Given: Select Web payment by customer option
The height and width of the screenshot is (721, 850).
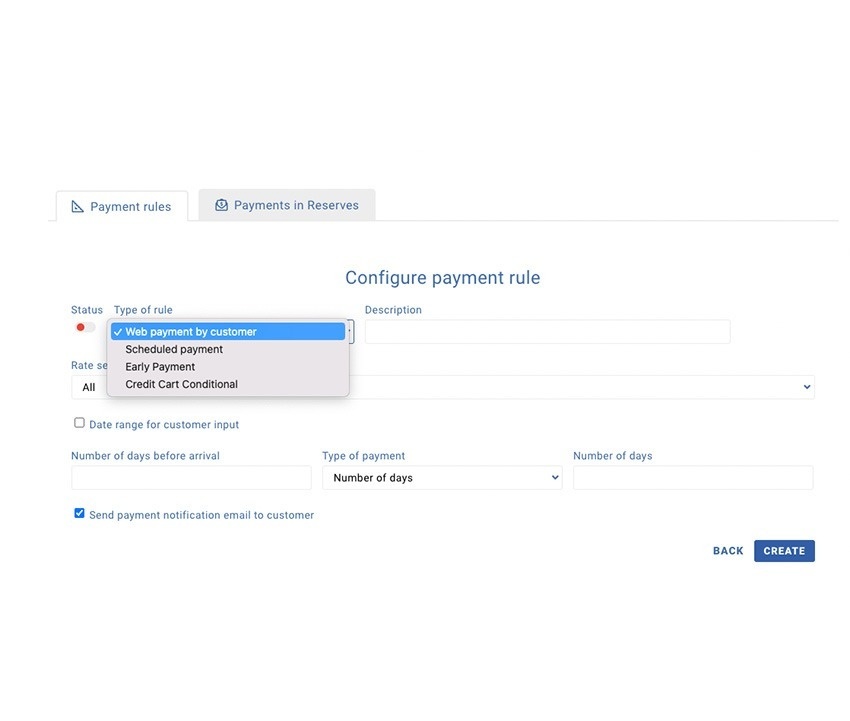Looking at the screenshot, I should (x=191, y=332).
